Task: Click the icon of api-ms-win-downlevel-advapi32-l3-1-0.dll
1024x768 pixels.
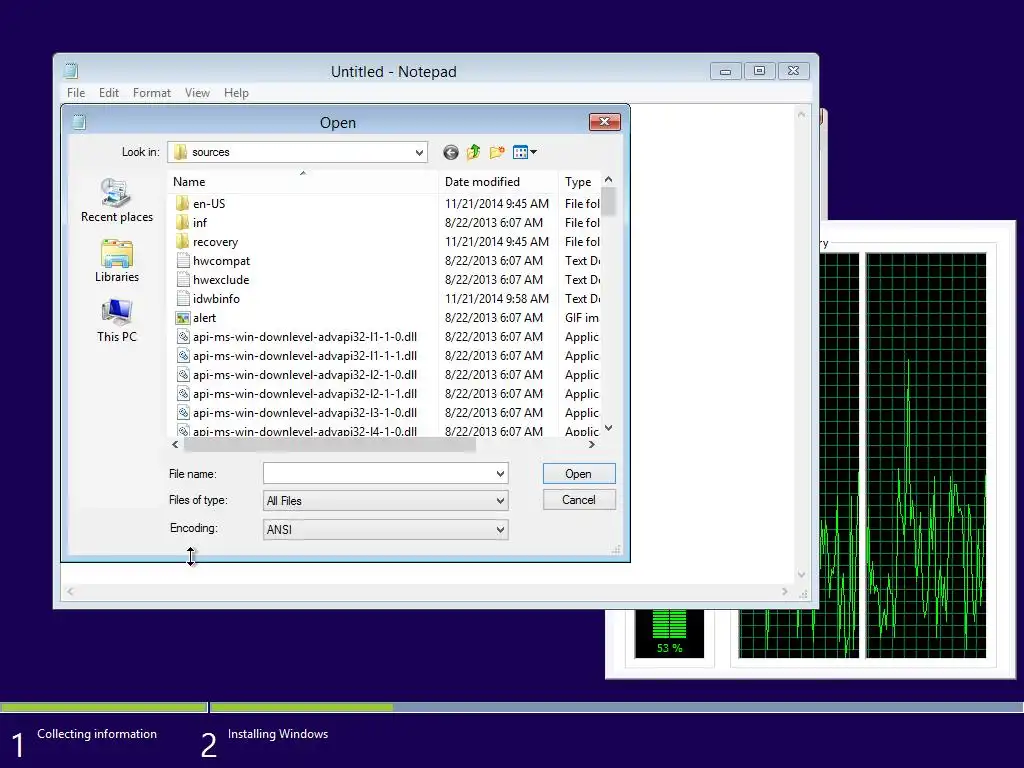Action: click(x=183, y=413)
